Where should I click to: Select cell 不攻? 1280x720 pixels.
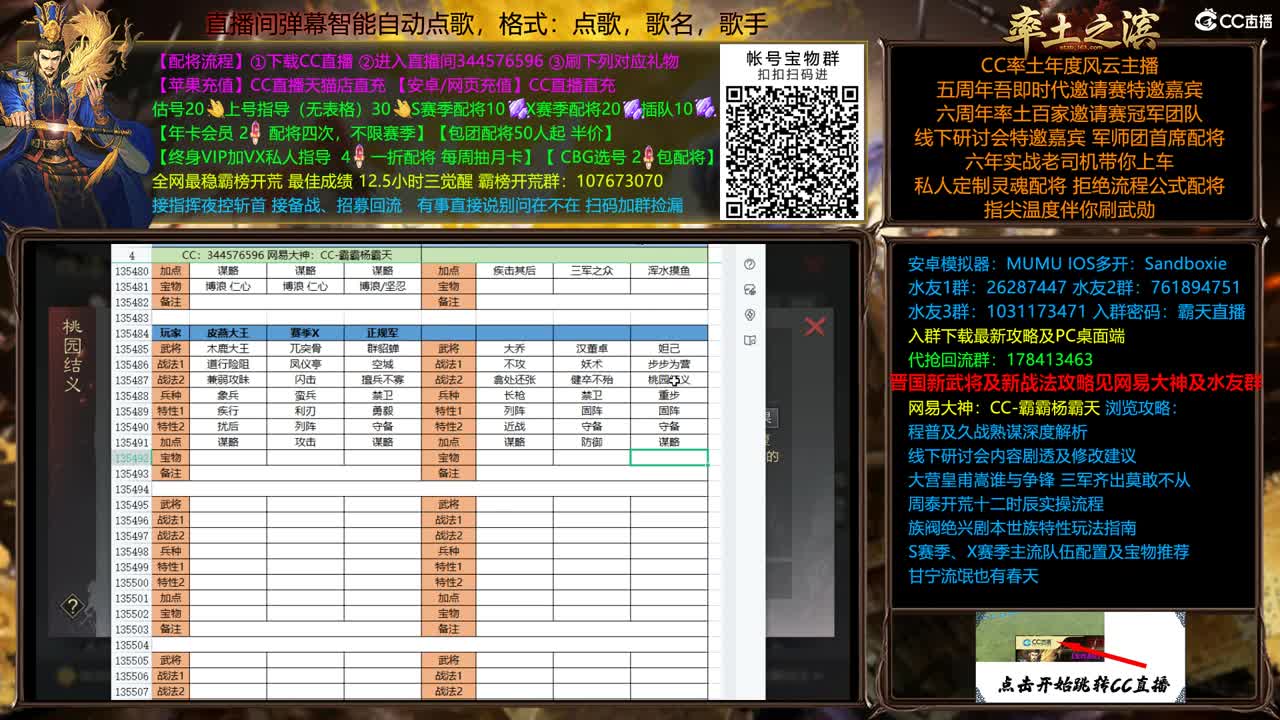(x=515, y=364)
